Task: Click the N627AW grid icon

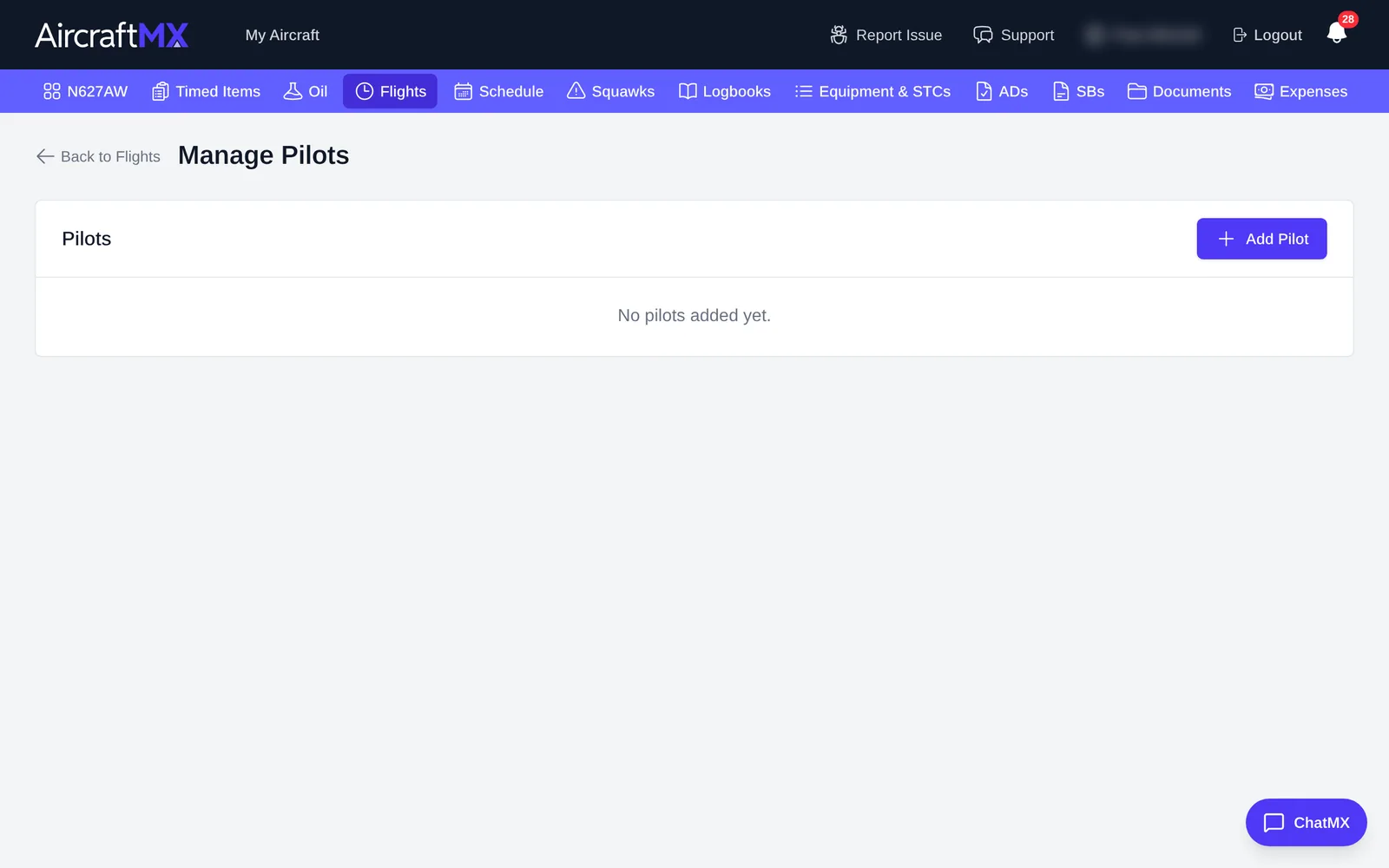Action: click(x=52, y=91)
